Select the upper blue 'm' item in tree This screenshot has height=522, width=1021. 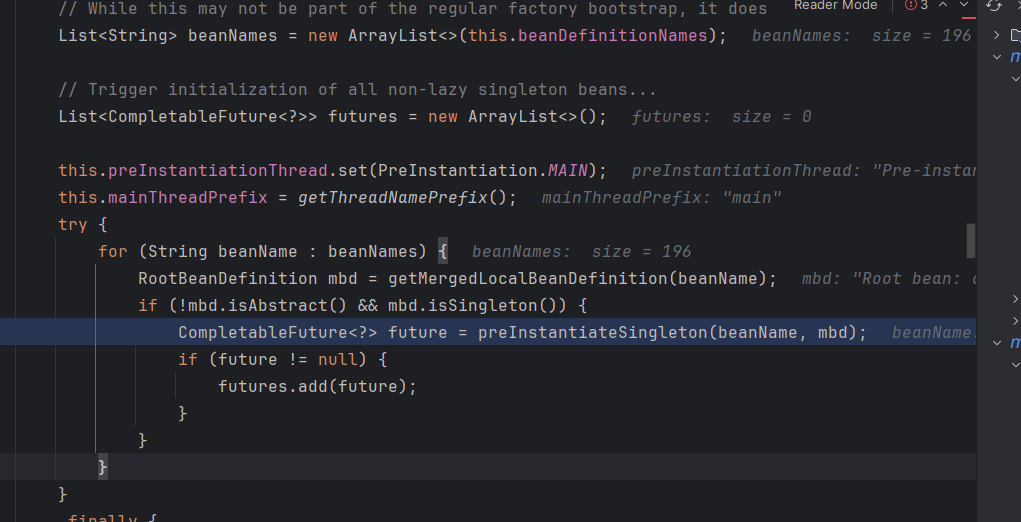[1015, 57]
